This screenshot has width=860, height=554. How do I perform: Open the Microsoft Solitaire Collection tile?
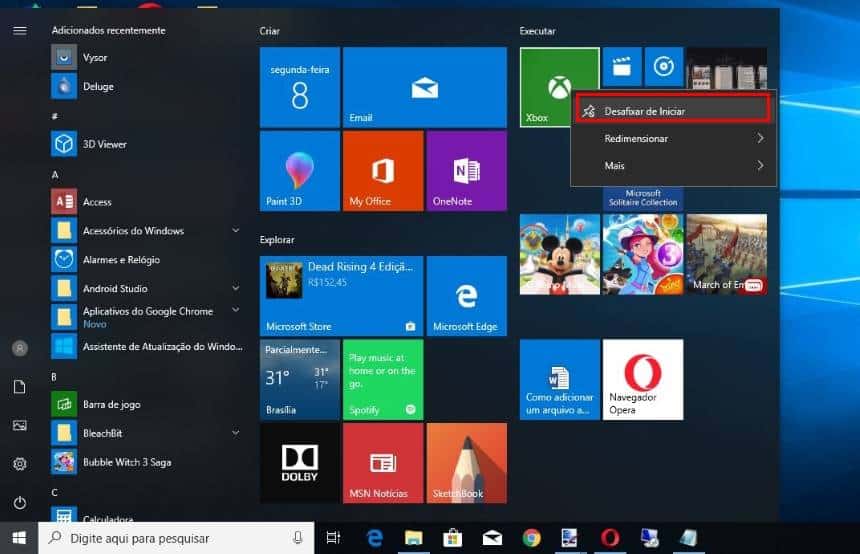click(643, 198)
